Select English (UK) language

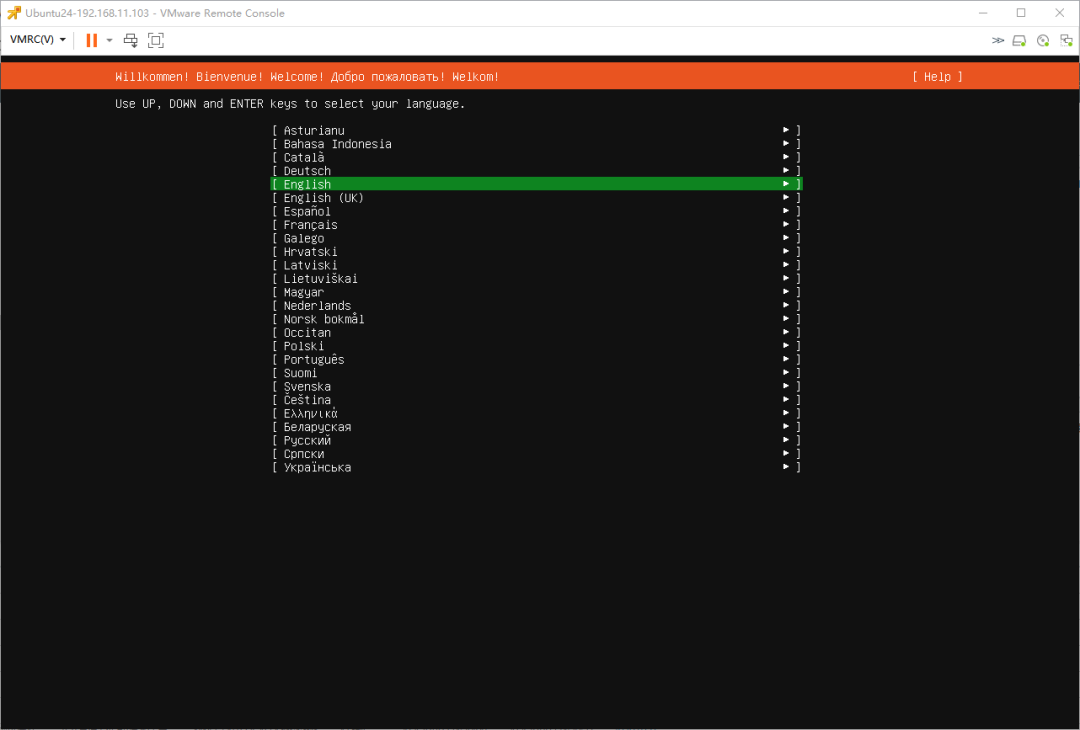[x=537, y=198]
